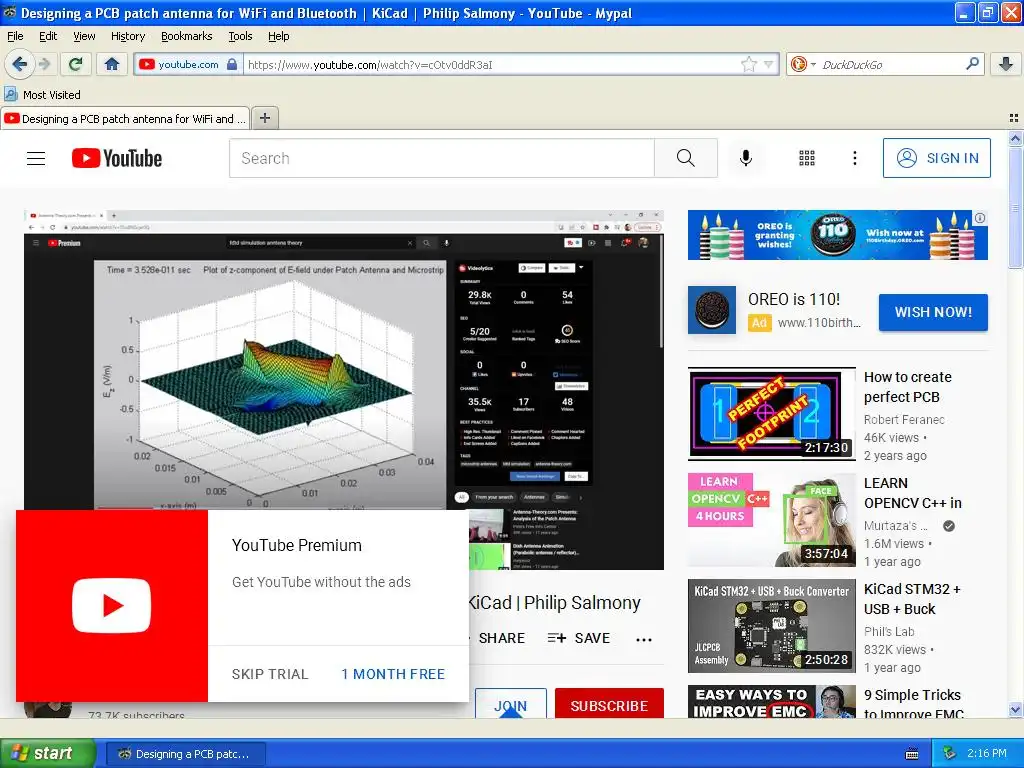Click SKIP TRIAL in Premium popup

[270, 674]
